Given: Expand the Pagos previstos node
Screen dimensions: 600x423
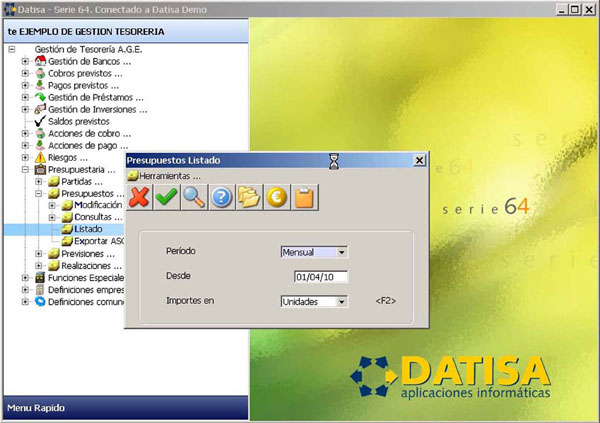Looking at the screenshot, I should click(x=25, y=85).
